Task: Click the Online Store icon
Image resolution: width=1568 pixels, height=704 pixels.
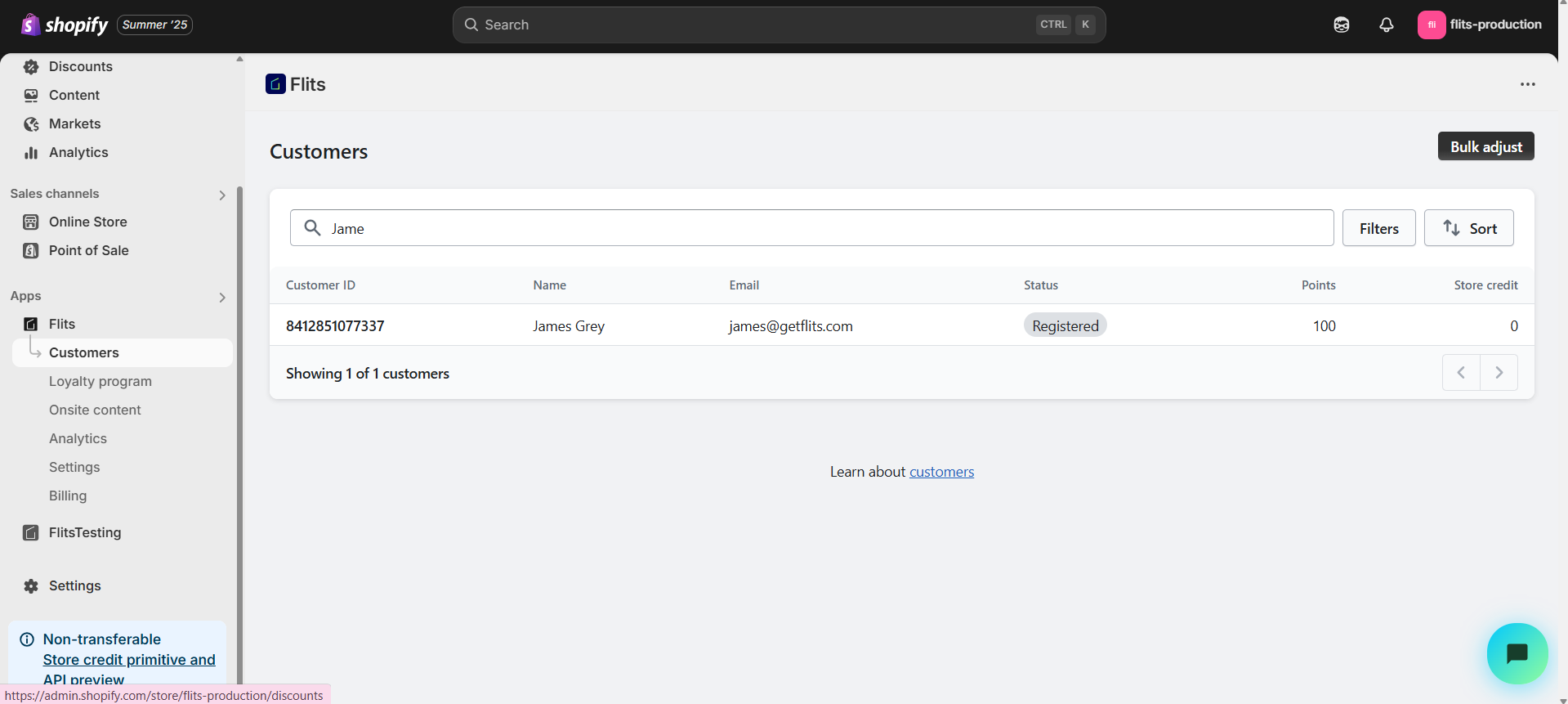Action: tap(31, 222)
